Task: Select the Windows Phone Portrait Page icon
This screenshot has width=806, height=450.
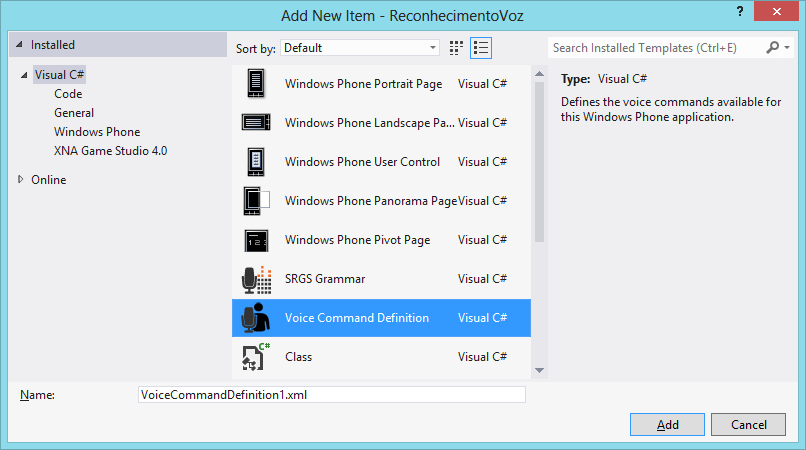Action: (x=256, y=83)
